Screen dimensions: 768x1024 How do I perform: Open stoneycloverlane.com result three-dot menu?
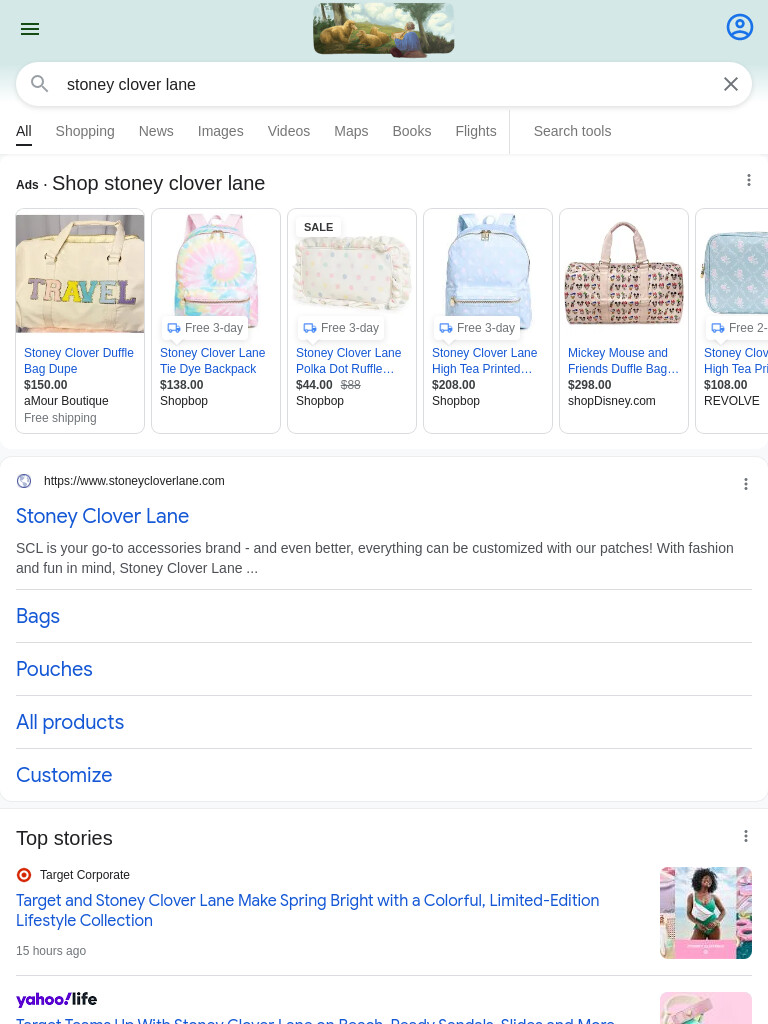point(746,484)
